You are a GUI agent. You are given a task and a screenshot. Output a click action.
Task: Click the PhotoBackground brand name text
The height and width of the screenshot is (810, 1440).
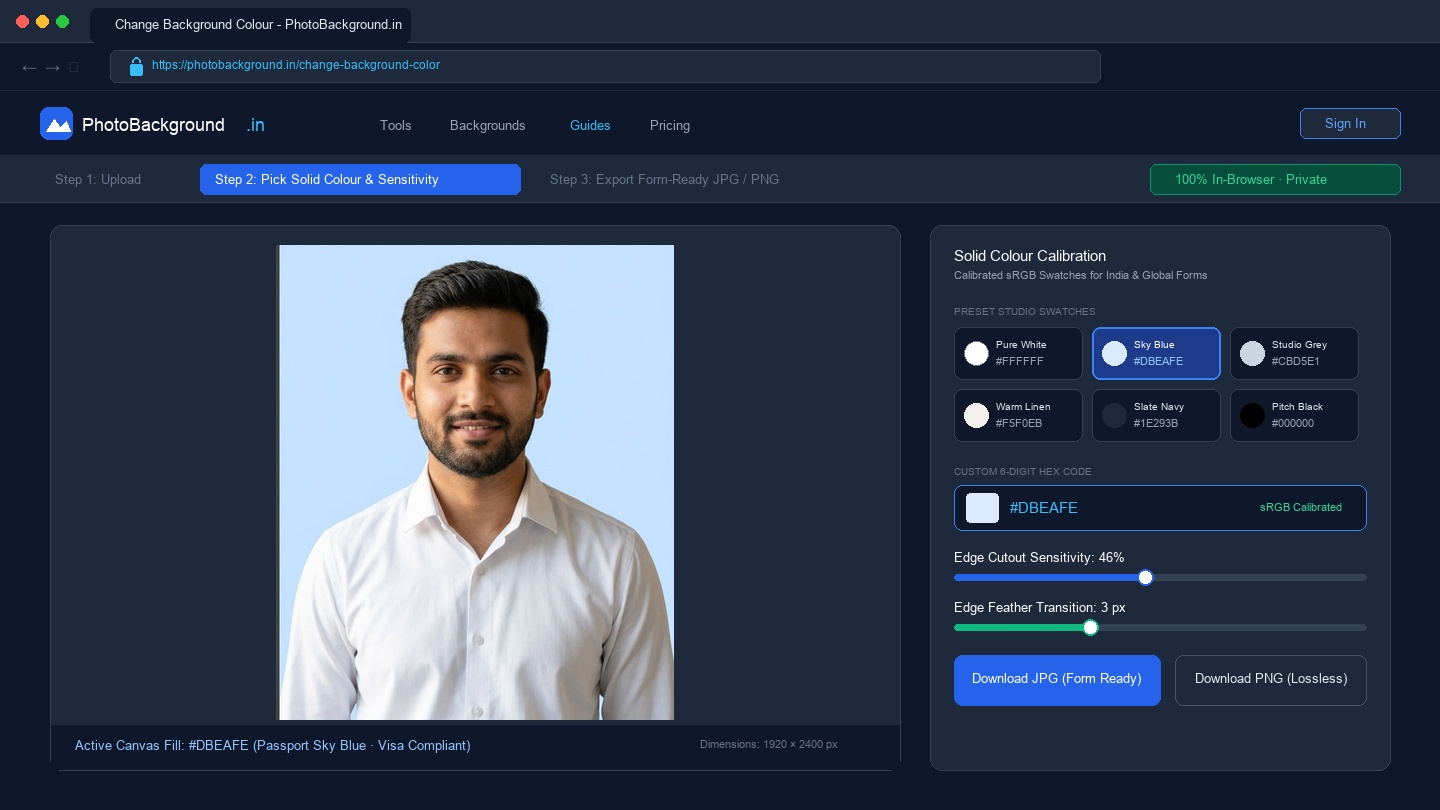[x=153, y=125]
